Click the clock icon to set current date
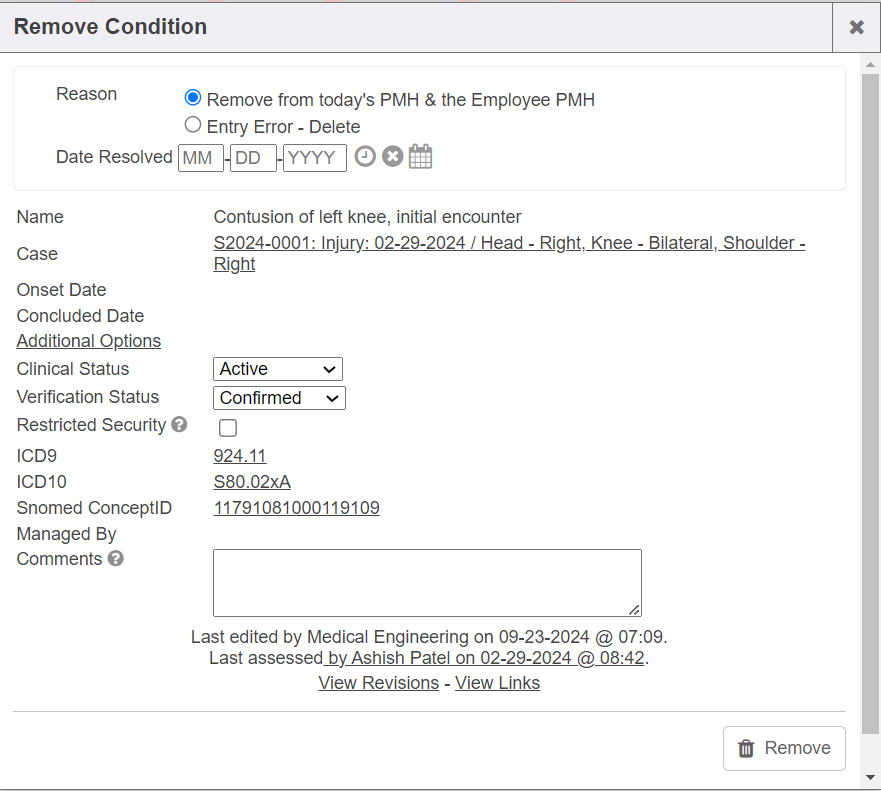 tap(365, 157)
